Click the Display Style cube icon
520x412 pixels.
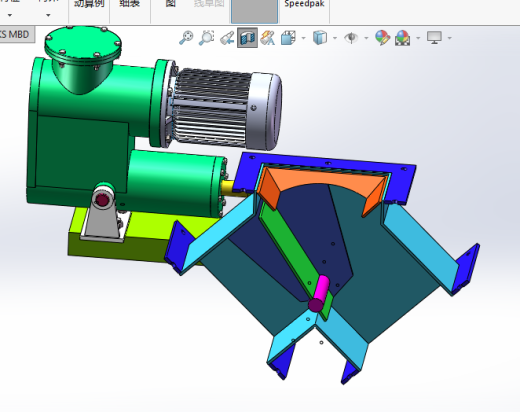[x=320, y=38]
